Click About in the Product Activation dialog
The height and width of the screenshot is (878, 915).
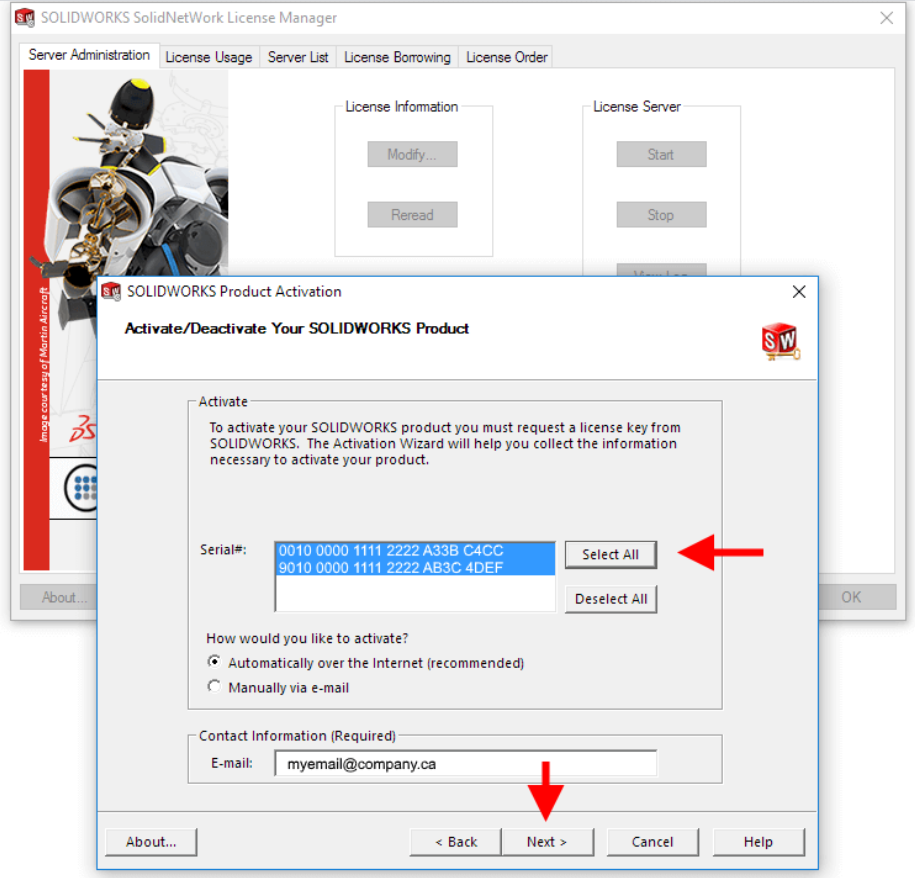[x=151, y=841]
